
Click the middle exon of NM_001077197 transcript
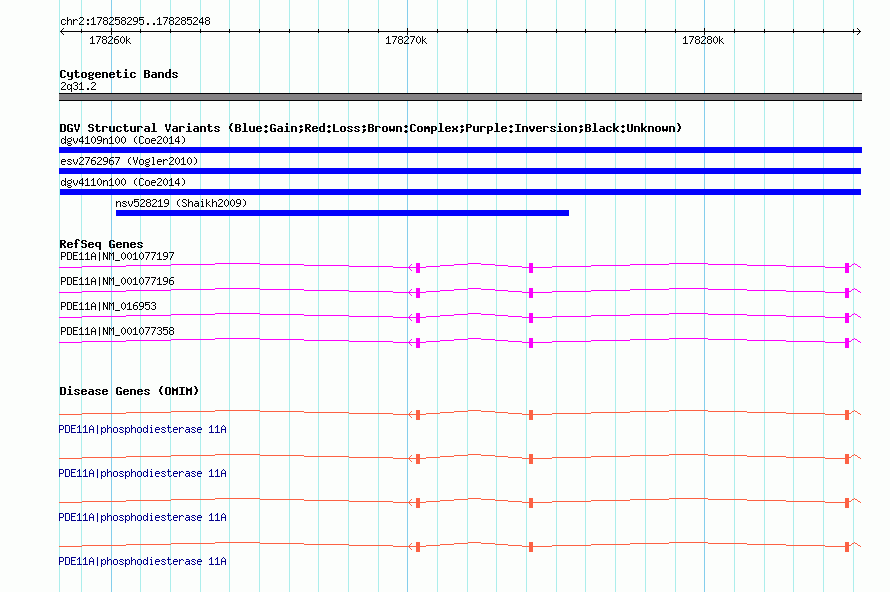pyautogui.click(x=531, y=268)
